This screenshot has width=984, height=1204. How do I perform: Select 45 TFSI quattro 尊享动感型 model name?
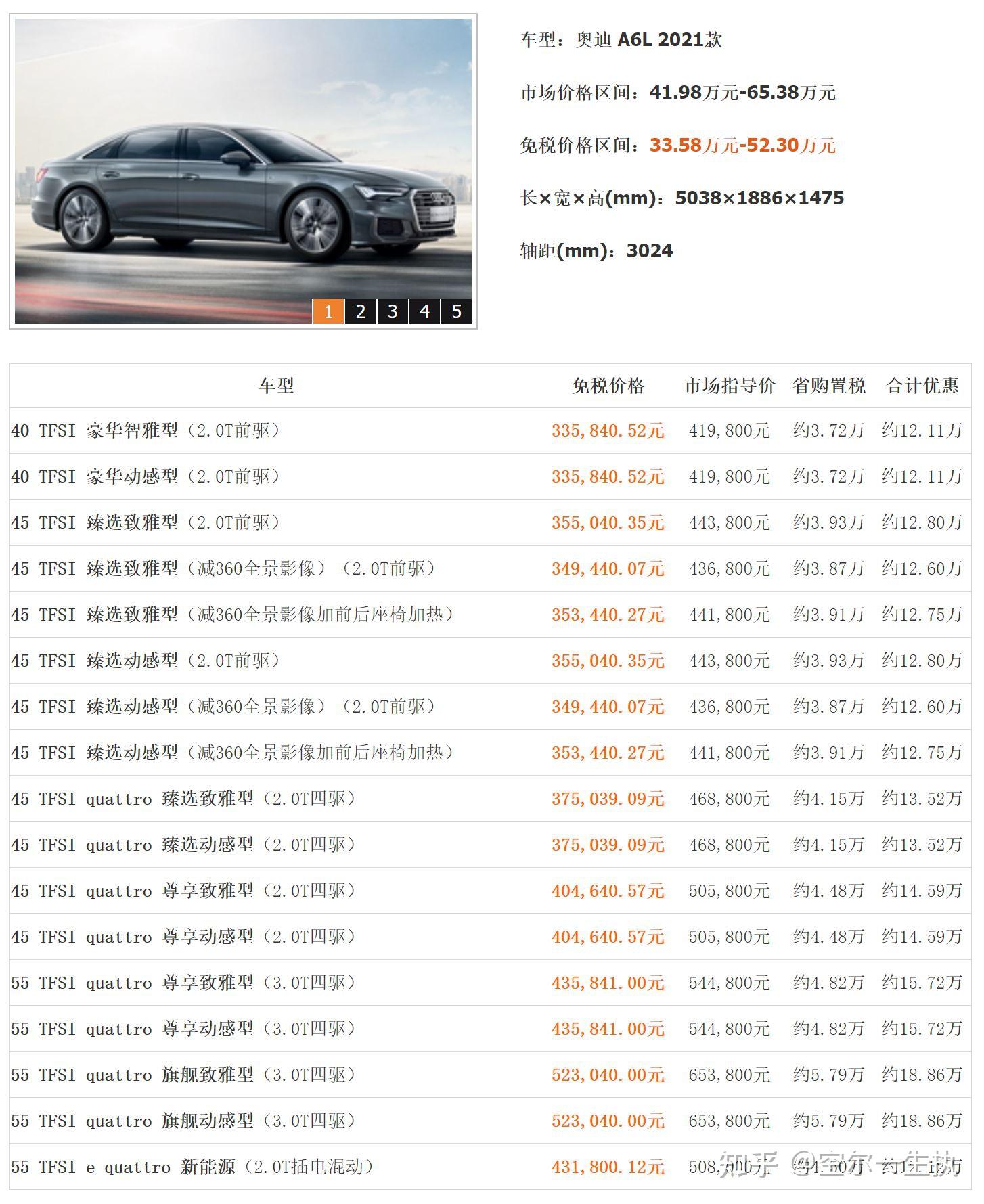[x=183, y=937]
